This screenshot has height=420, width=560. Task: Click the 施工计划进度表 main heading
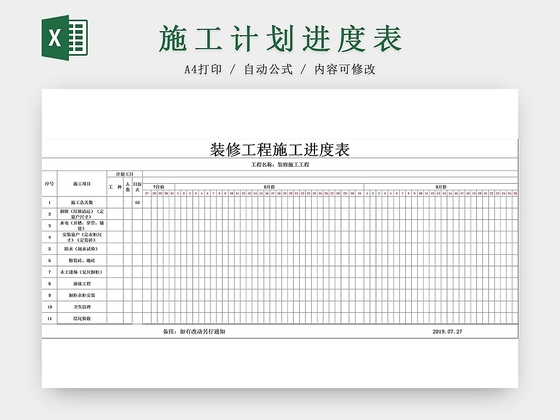click(x=281, y=39)
